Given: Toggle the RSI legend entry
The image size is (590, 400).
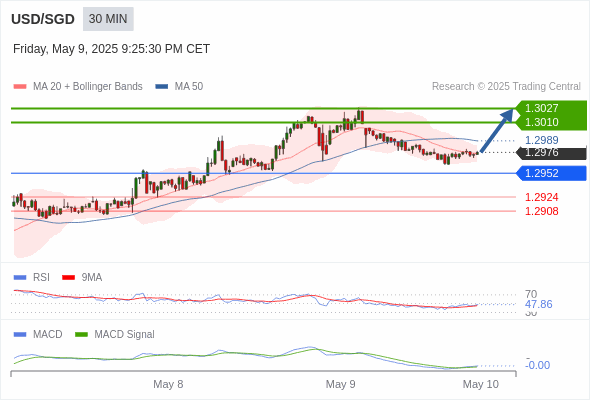Looking at the screenshot, I should point(32,278).
